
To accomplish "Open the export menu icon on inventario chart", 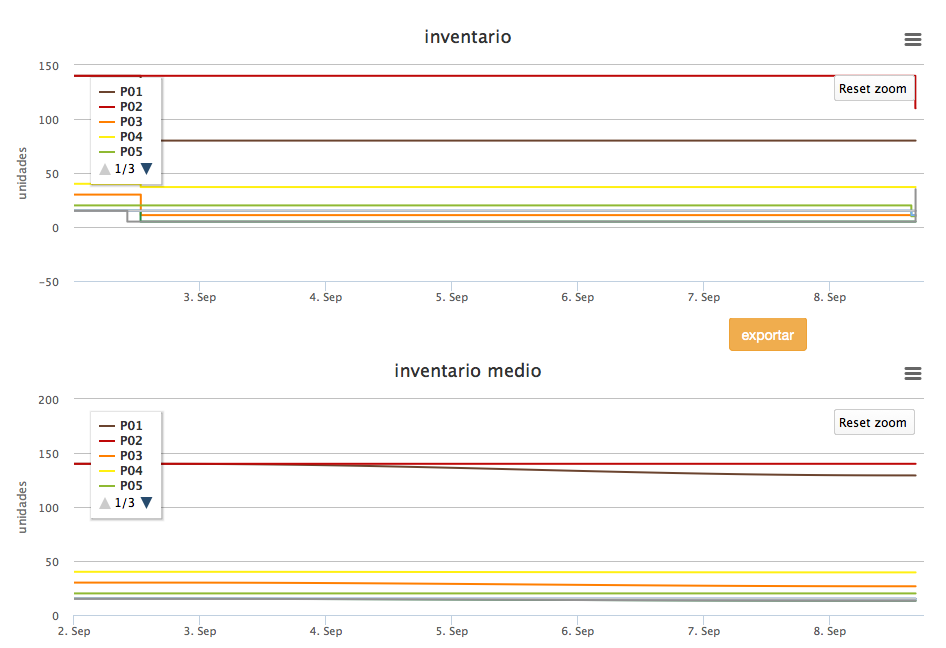I will tap(911, 39).
